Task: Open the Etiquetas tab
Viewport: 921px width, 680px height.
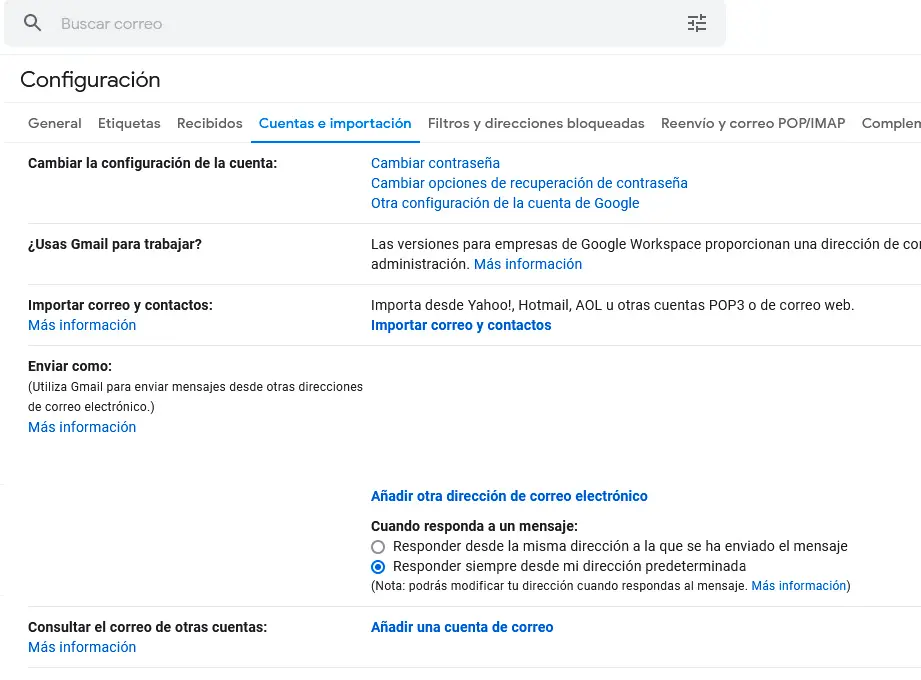Action: point(129,123)
